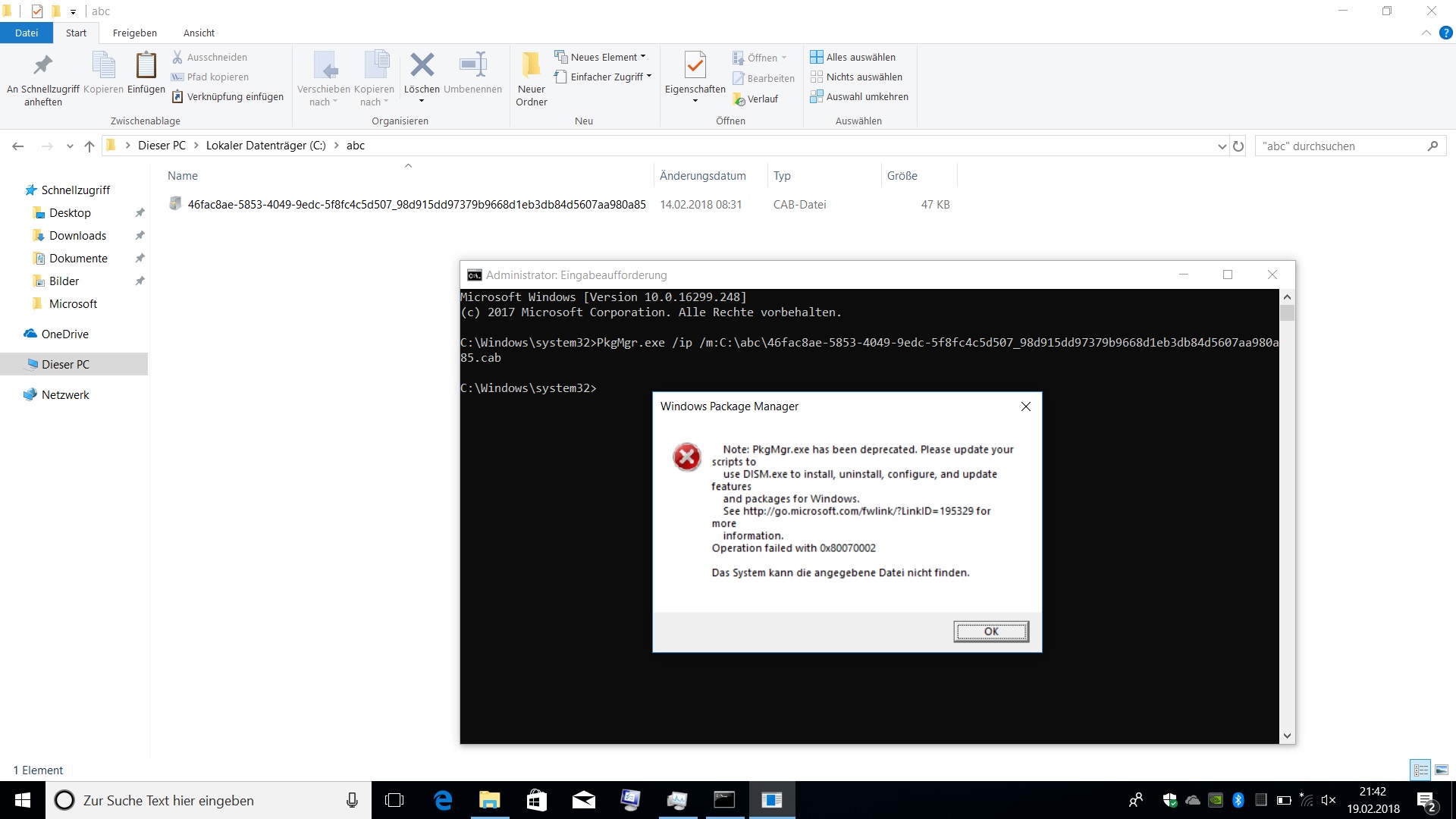This screenshot has height=819, width=1456.
Task: Go up one folder level arrow
Action: (89, 146)
